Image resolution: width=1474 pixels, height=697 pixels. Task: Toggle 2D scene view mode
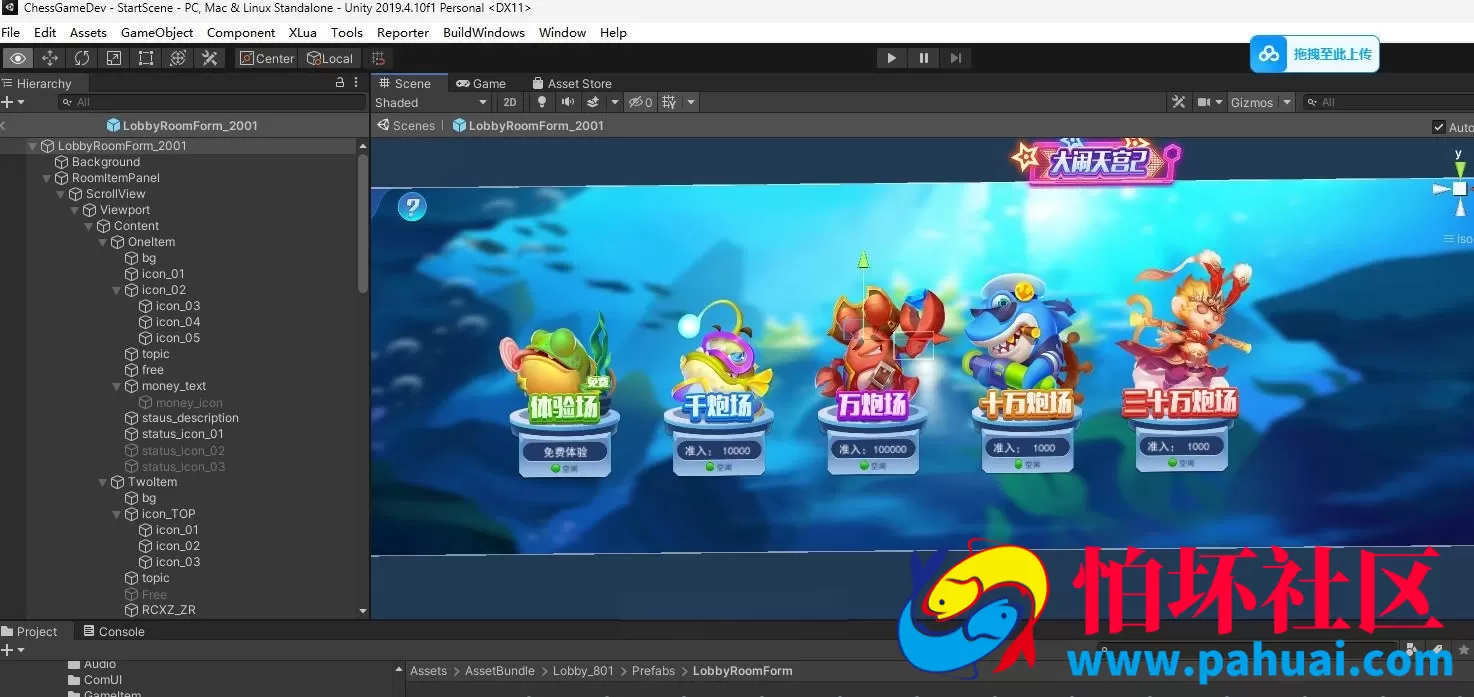click(510, 102)
